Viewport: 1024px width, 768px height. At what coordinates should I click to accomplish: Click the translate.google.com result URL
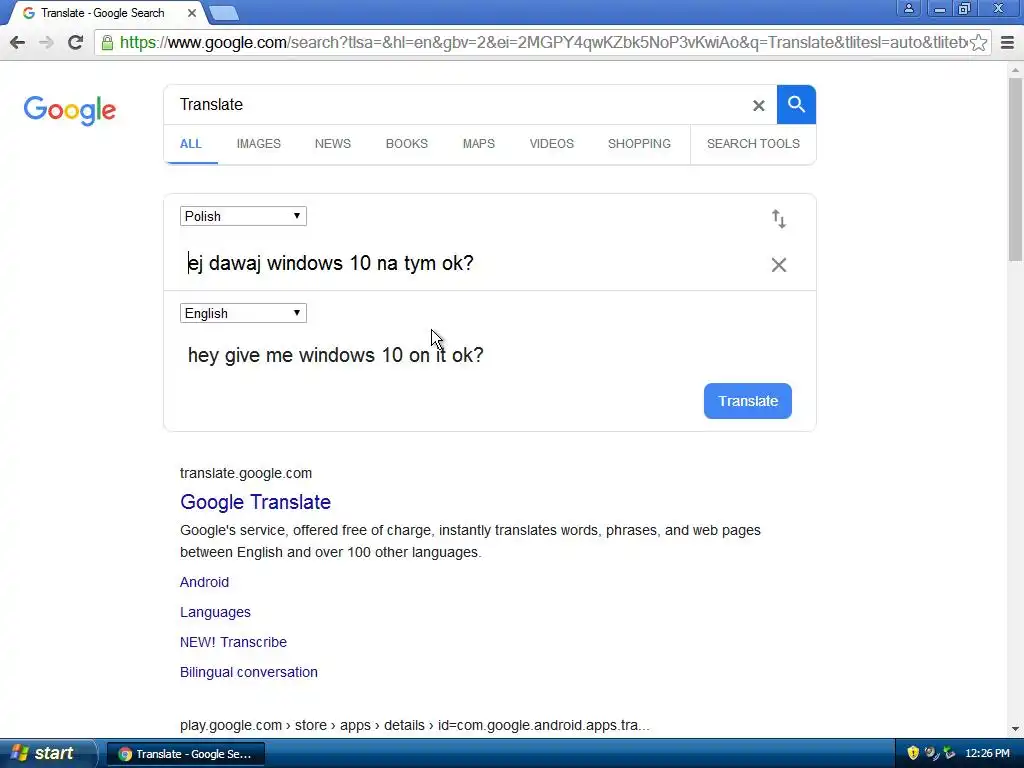click(x=246, y=473)
